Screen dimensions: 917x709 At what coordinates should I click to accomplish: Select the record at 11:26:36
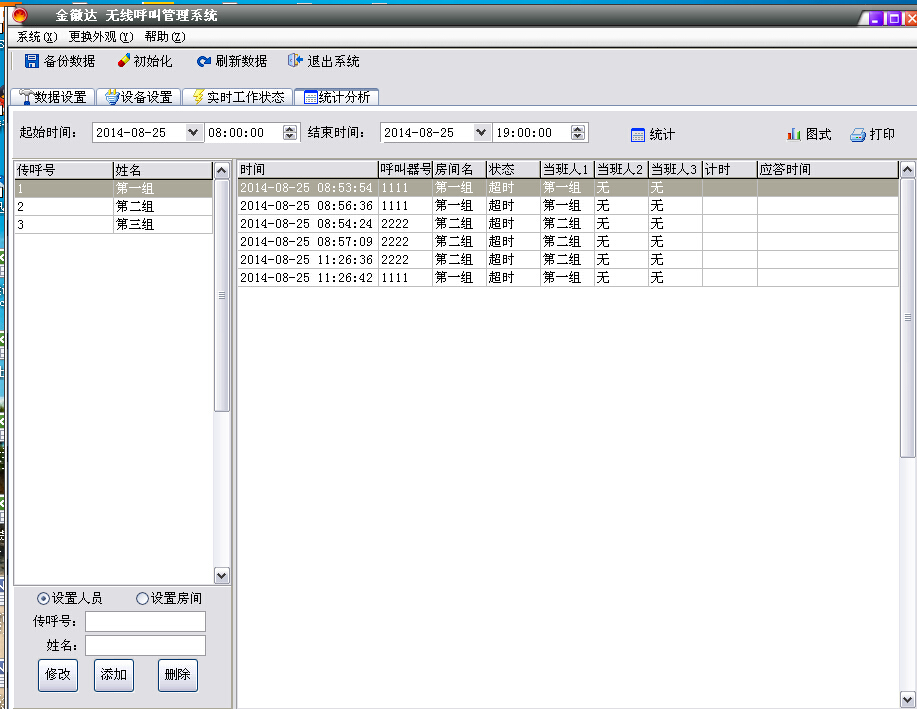(568, 260)
